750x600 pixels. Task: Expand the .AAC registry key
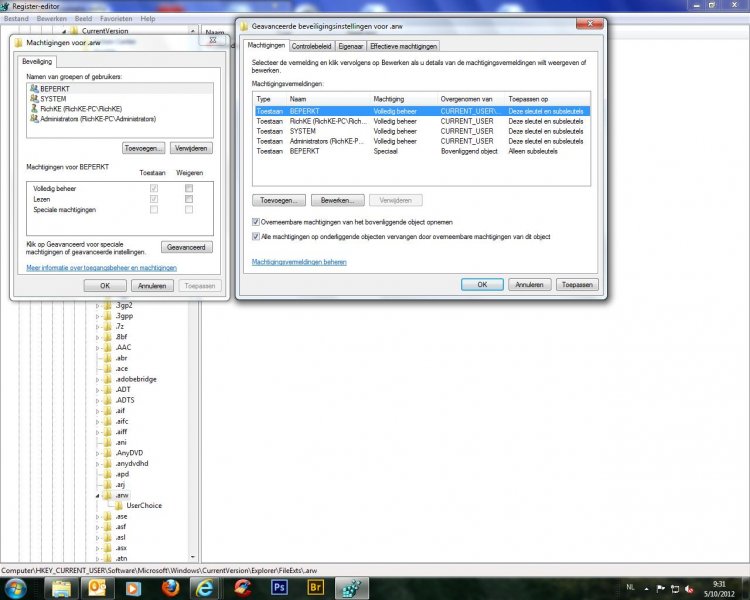click(x=98, y=347)
